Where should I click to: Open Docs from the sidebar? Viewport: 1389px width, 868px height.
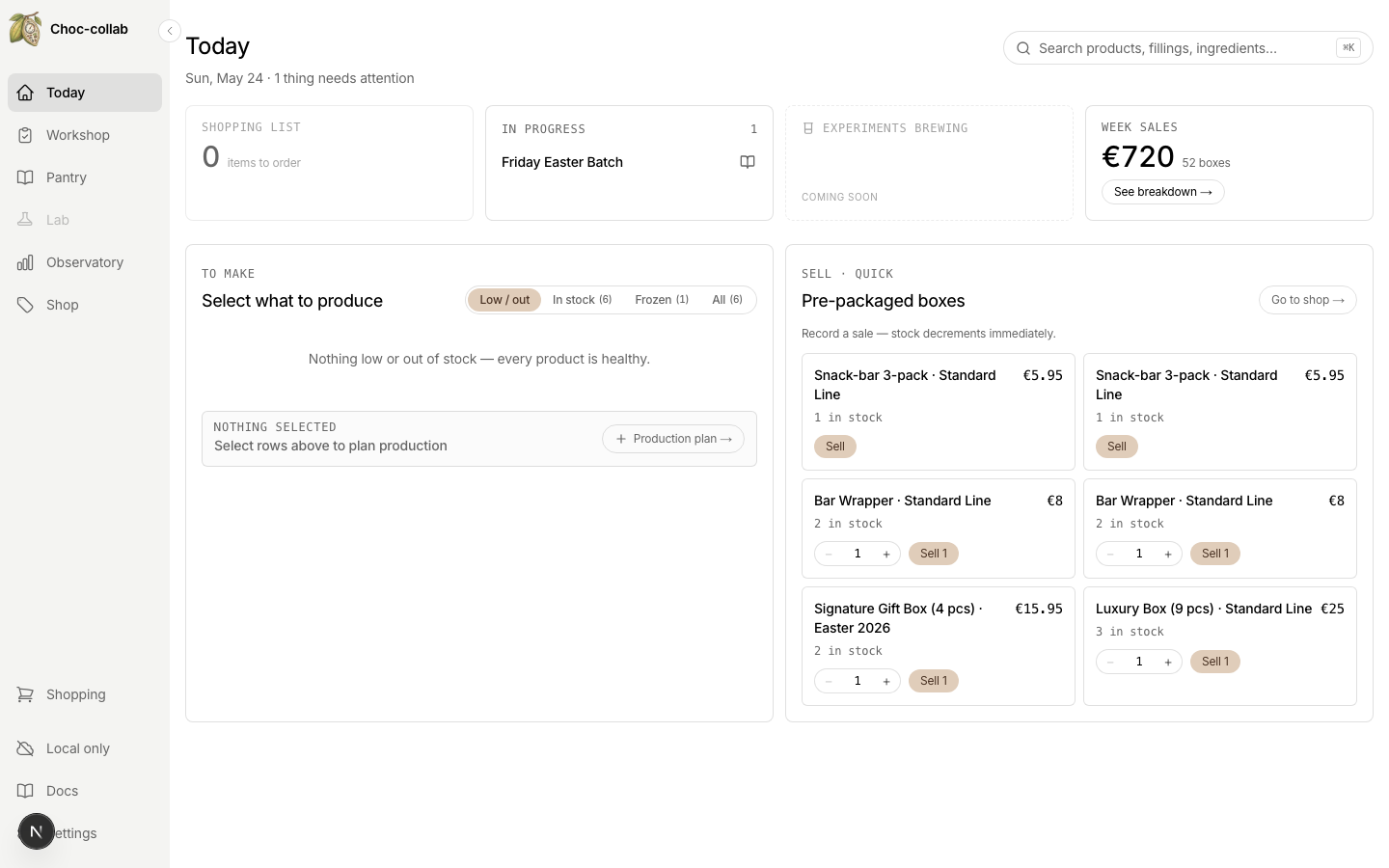coord(85,791)
